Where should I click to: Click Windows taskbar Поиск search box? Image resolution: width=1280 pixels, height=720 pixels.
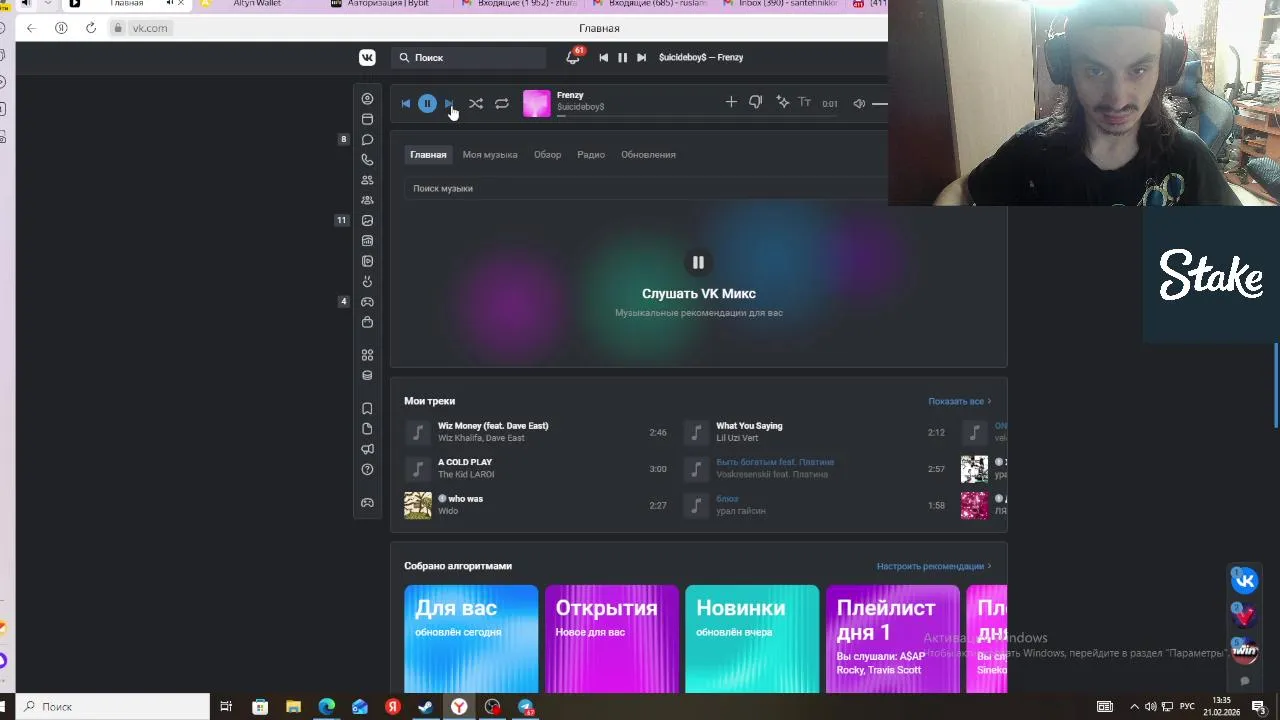113,707
